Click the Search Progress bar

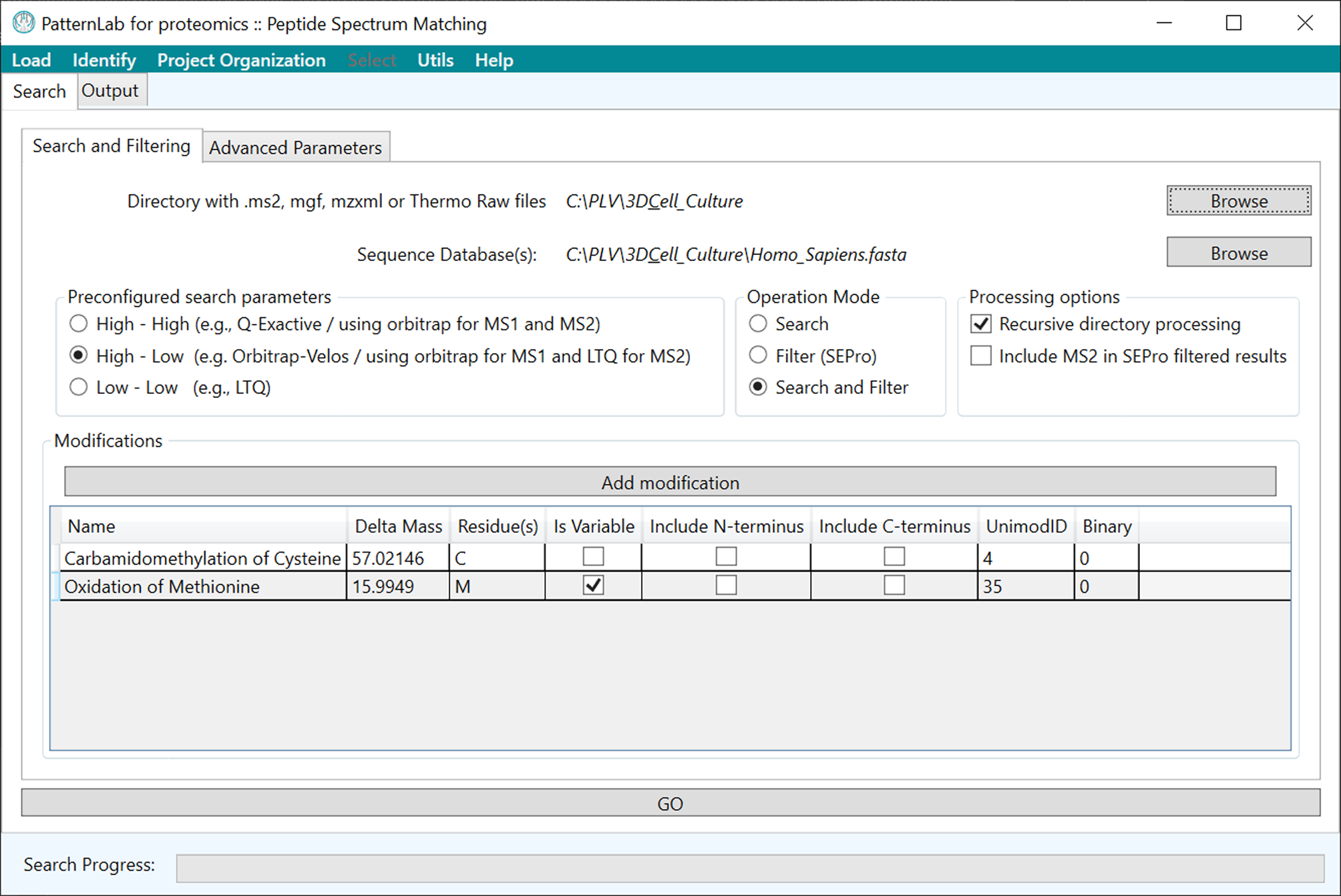pos(750,868)
